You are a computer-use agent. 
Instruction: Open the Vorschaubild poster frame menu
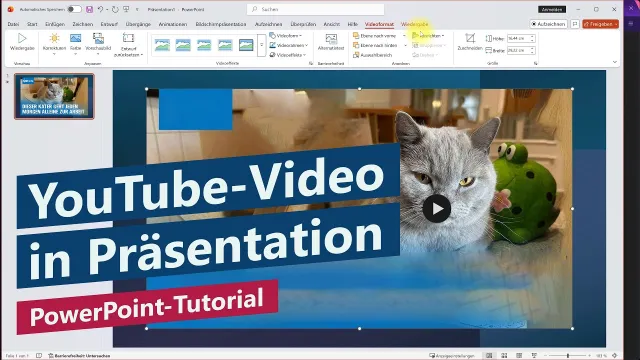[98, 44]
